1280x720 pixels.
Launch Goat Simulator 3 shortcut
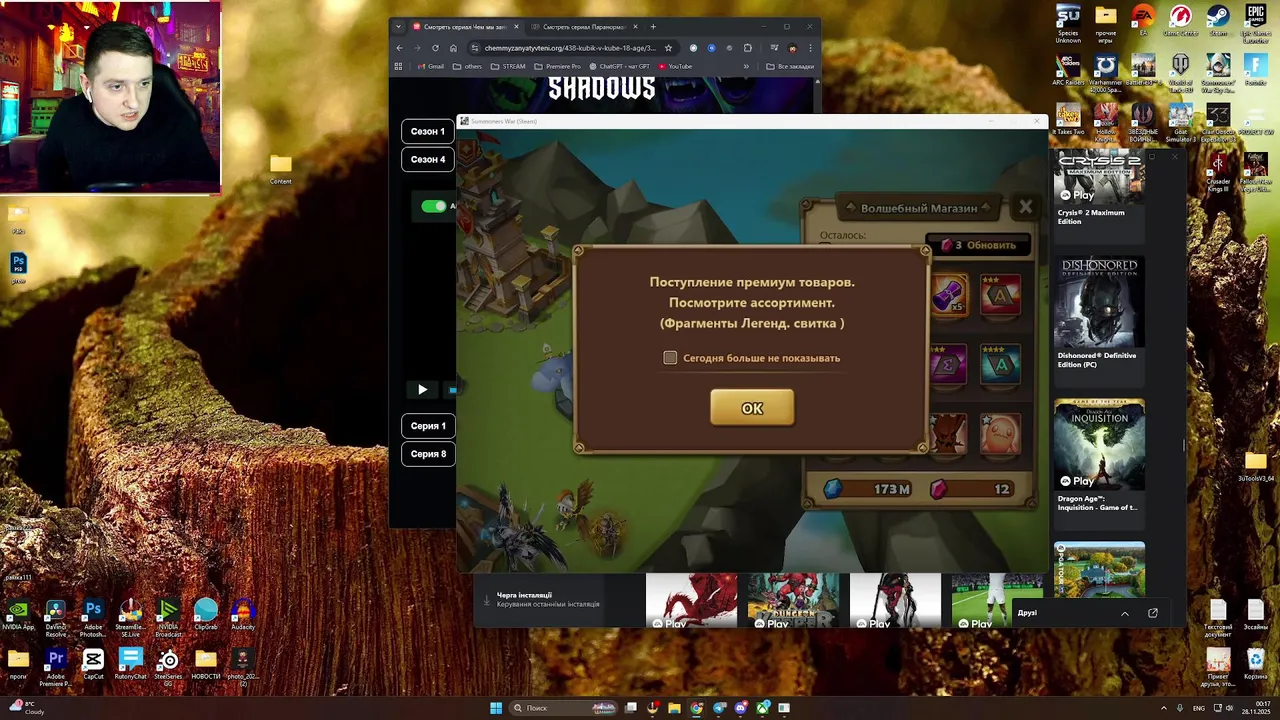pyautogui.click(x=1181, y=120)
